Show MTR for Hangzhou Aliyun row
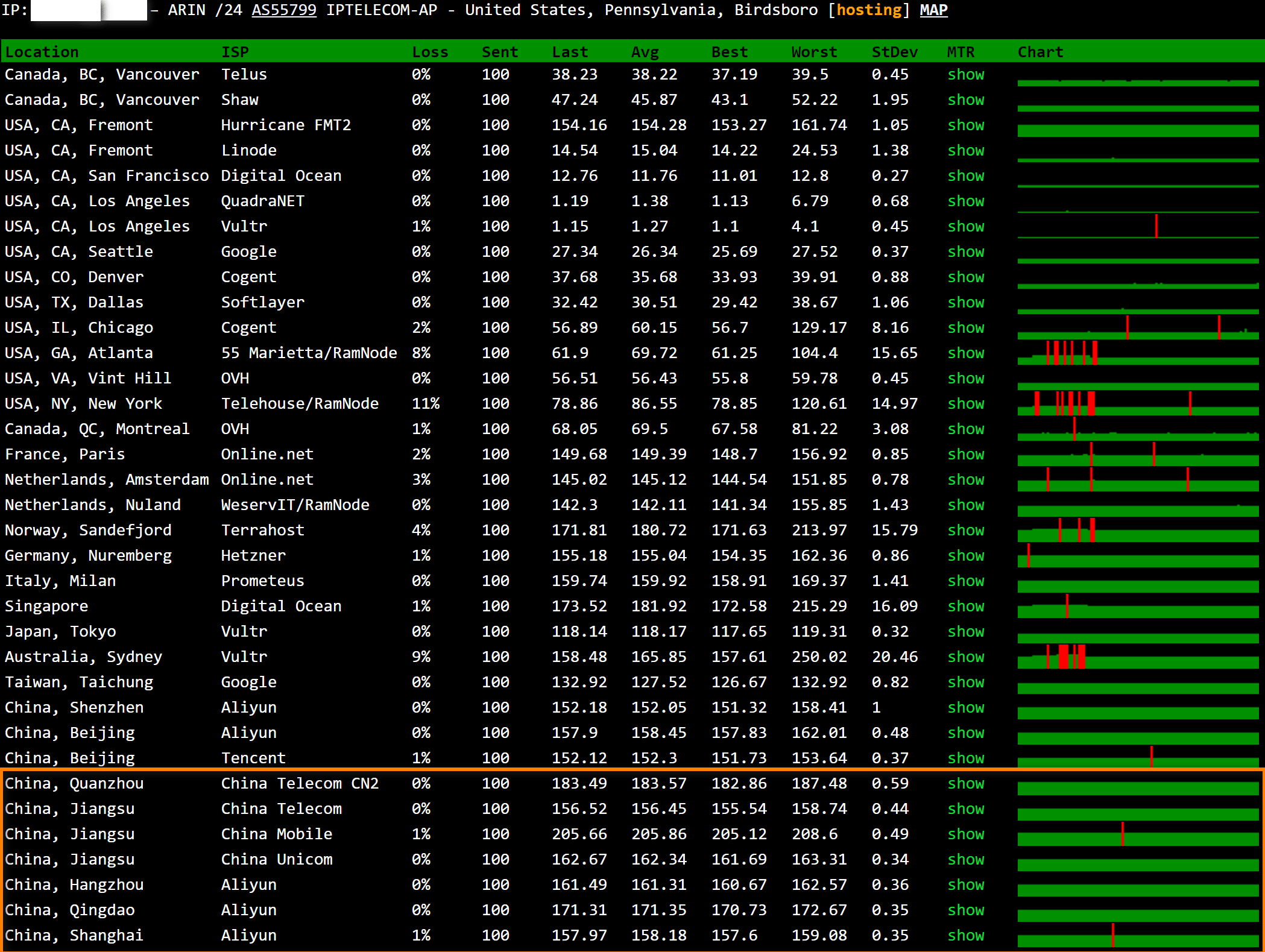This screenshot has width=1265, height=952. pyautogui.click(x=965, y=884)
